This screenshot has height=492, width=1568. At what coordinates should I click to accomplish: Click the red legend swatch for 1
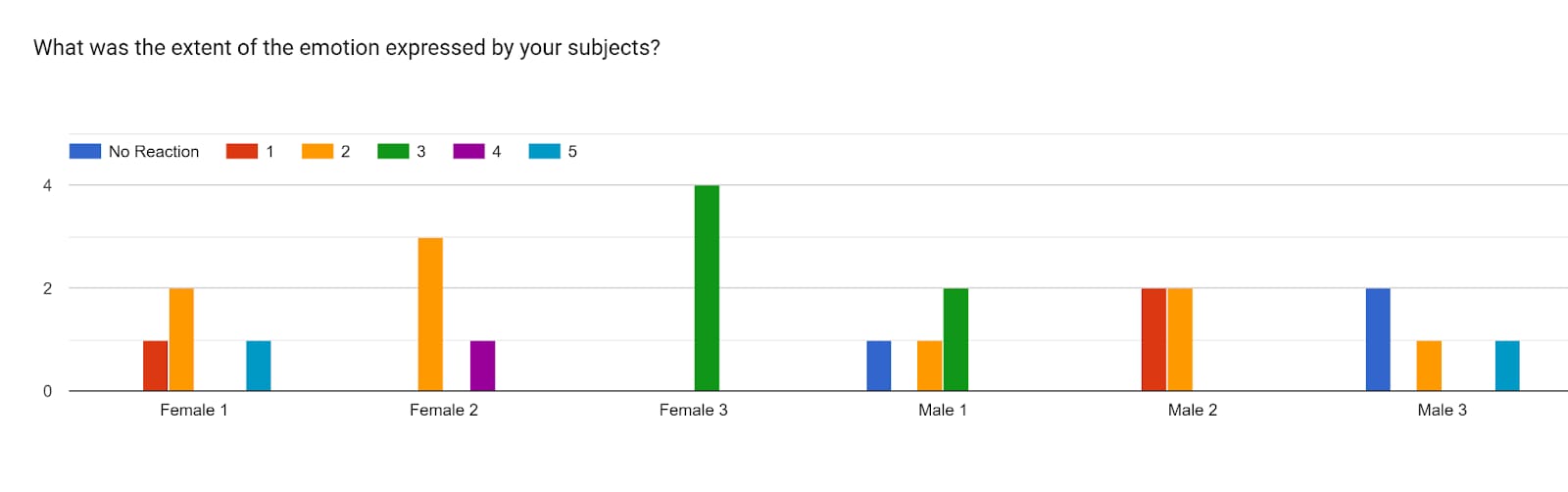(x=242, y=151)
